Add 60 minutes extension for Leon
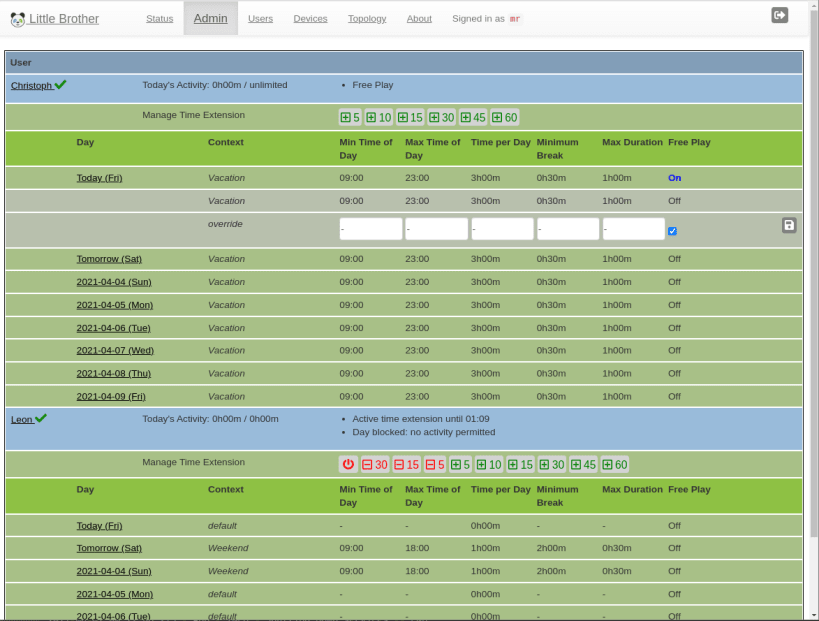Image resolution: width=819 pixels, height=621 pixels. (615, 464)
